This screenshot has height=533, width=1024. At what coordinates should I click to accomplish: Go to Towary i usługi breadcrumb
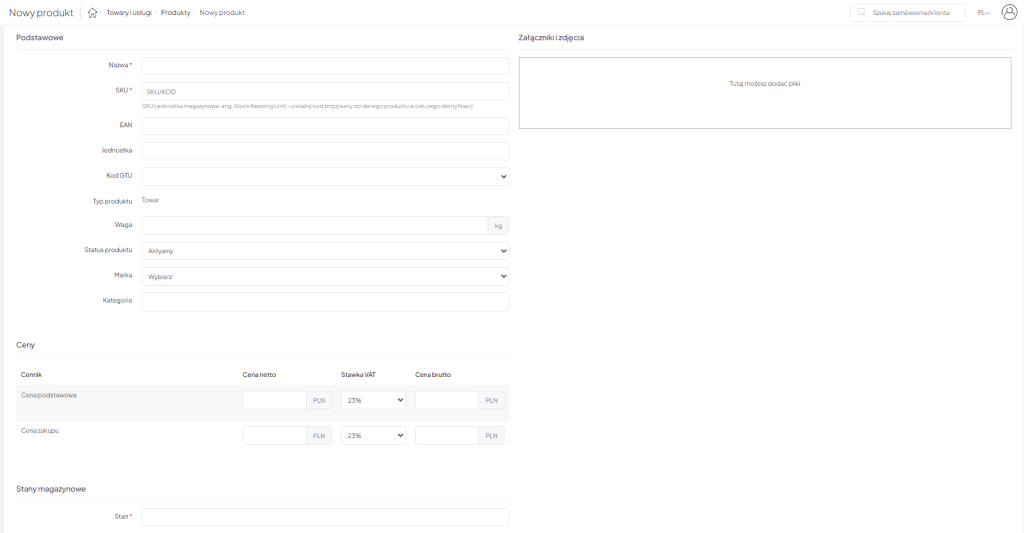tap(129, 13)
